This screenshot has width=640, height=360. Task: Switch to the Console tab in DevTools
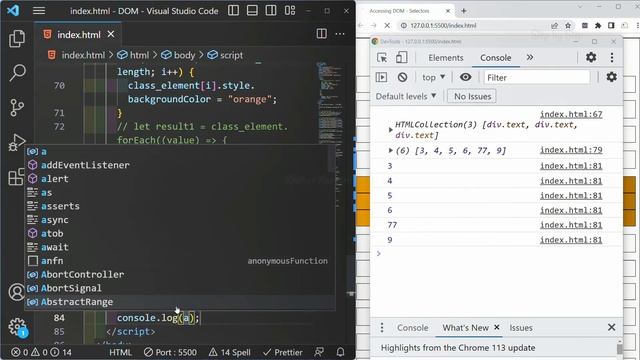click(496, 58)
